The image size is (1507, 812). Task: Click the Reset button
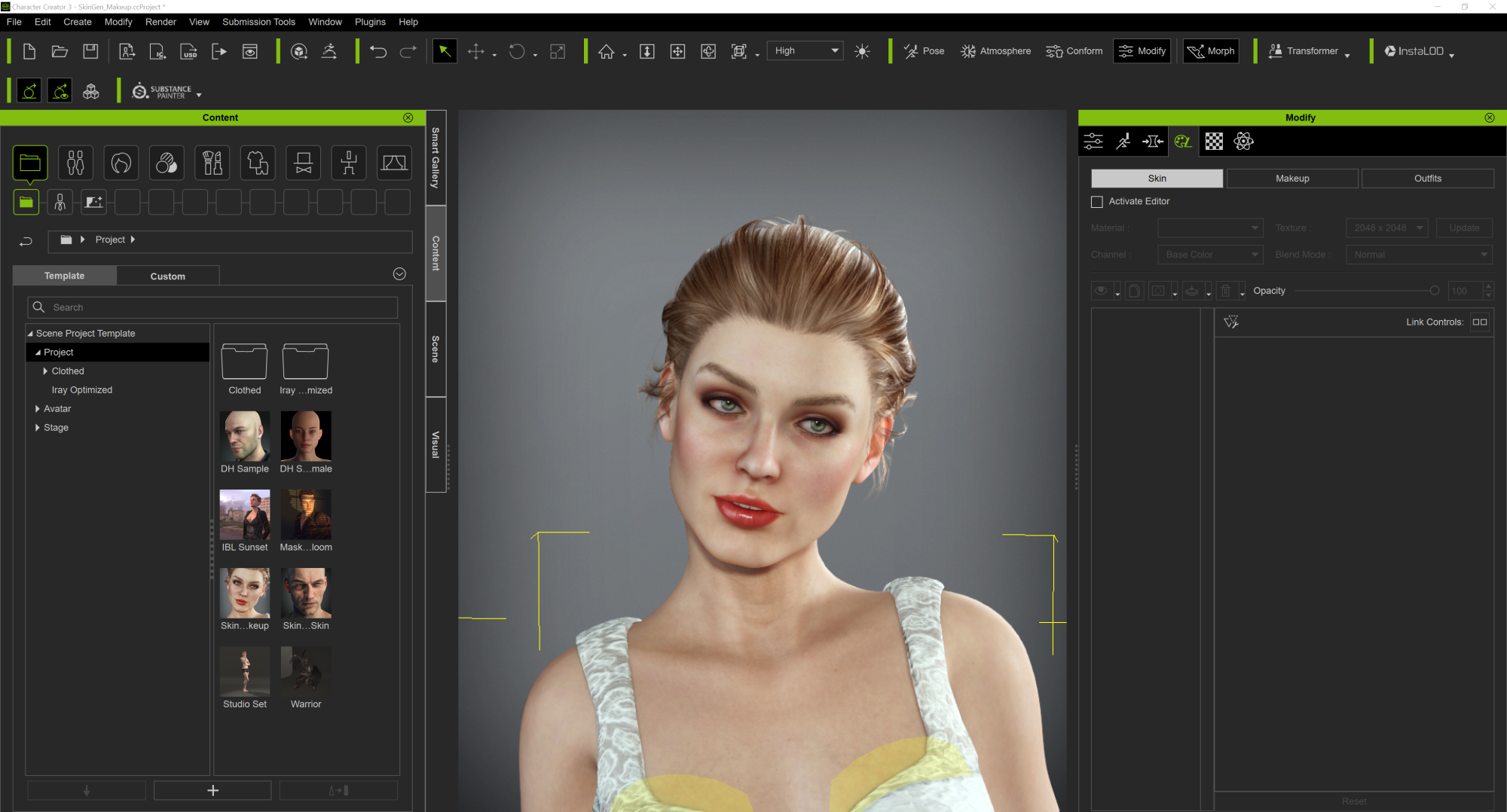tap(1353, 801)
